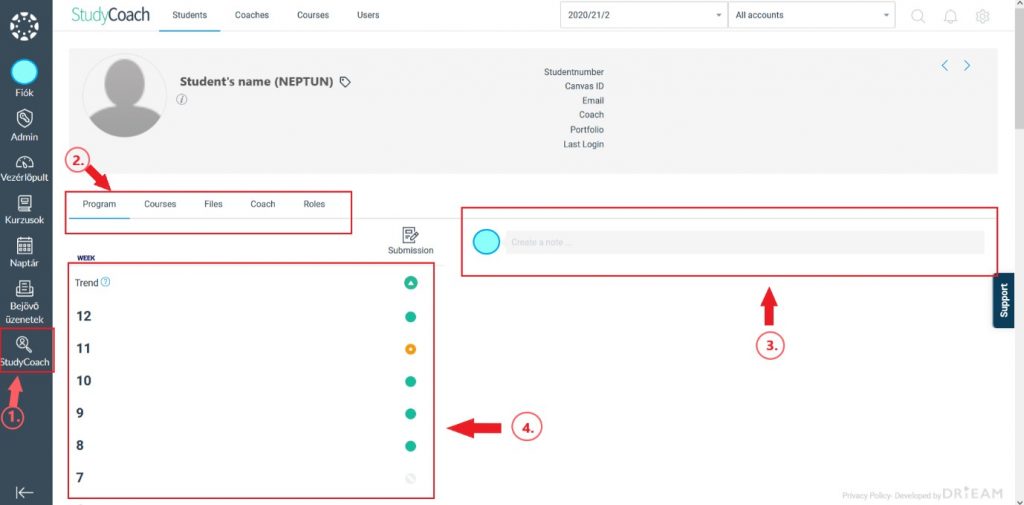Click the week 7 grey status dot
This screenshot has height=505, width=1024.
click(x=410, y=478)
